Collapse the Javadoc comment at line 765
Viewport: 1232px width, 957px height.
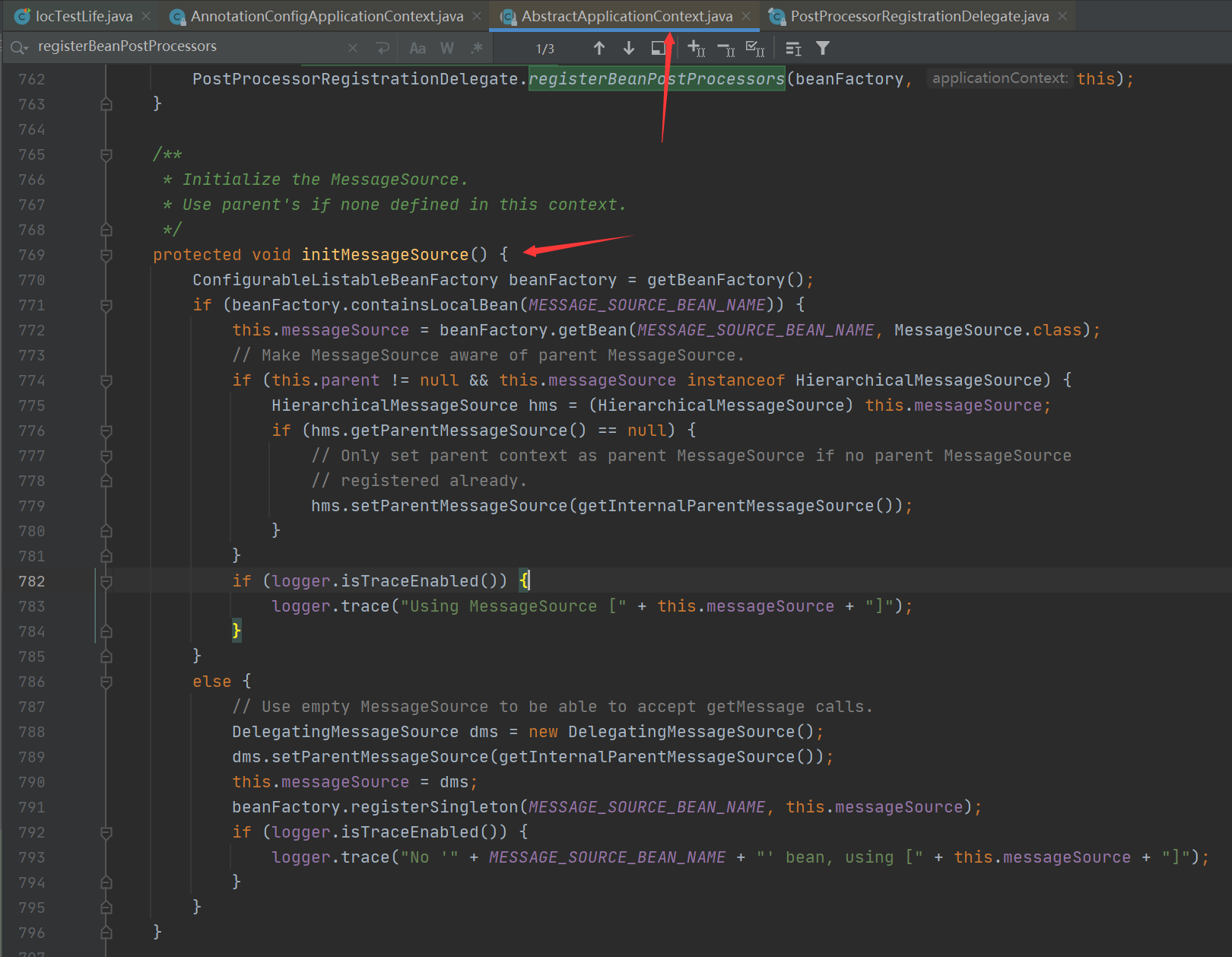[106, 154]
